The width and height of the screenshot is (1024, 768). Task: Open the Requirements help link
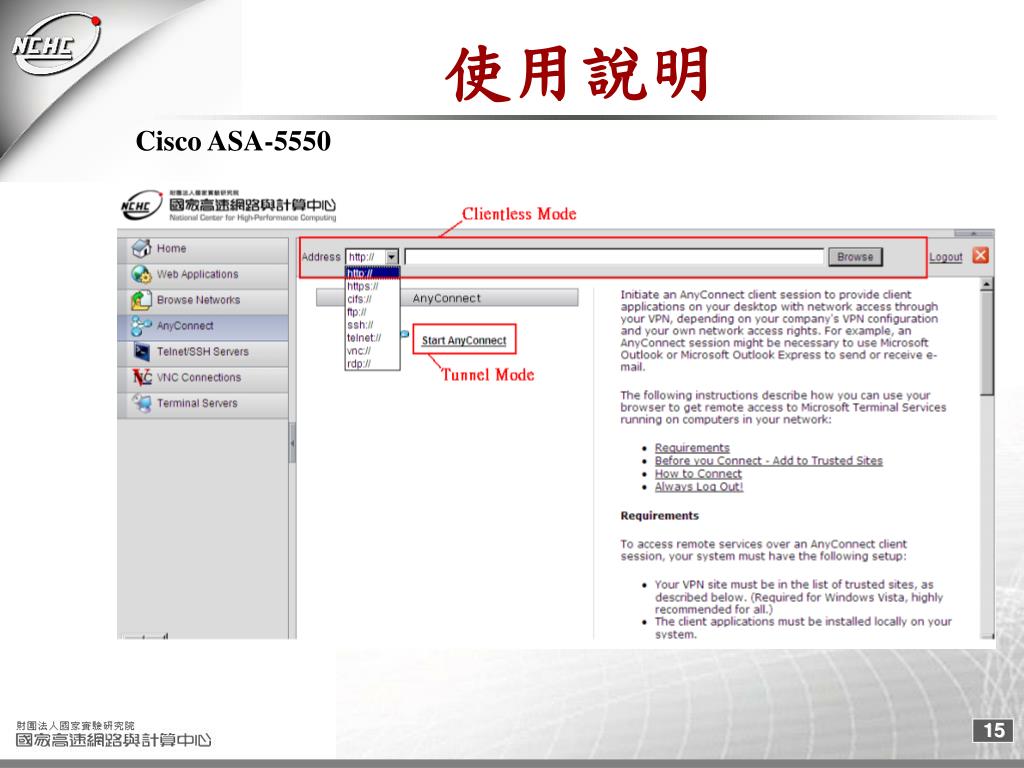[692, 448]
